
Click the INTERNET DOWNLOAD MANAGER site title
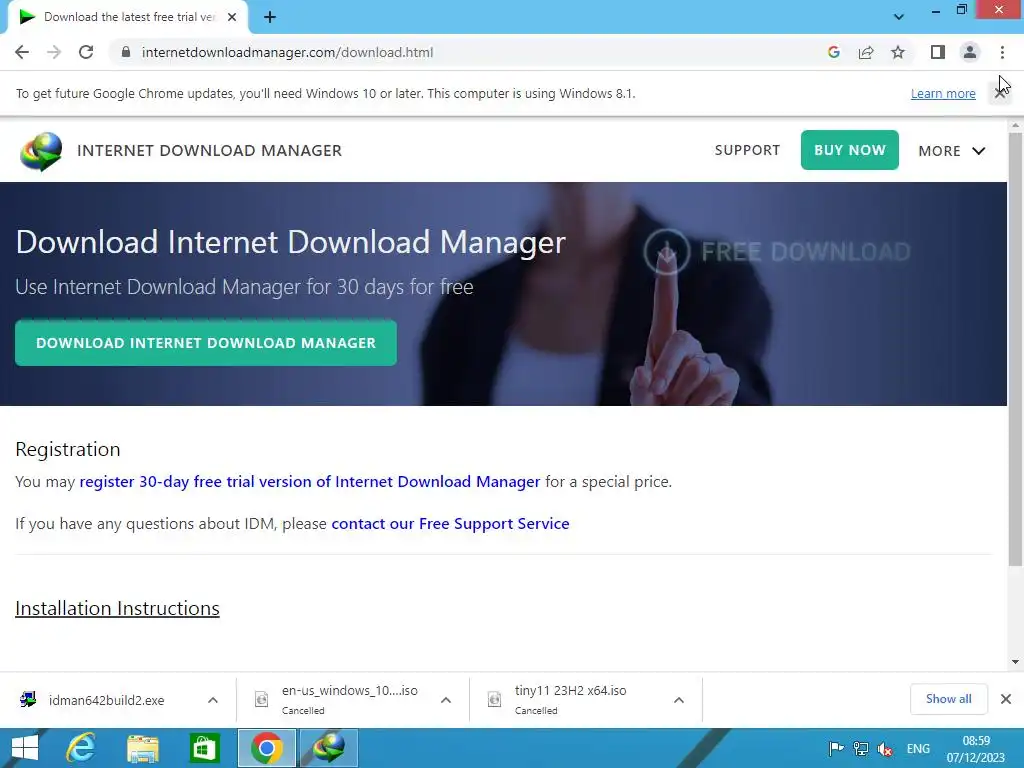(x=209, y=150)
